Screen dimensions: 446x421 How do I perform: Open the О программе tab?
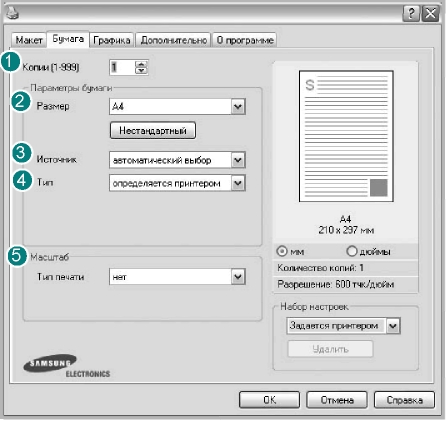click(x=245, y=40)
